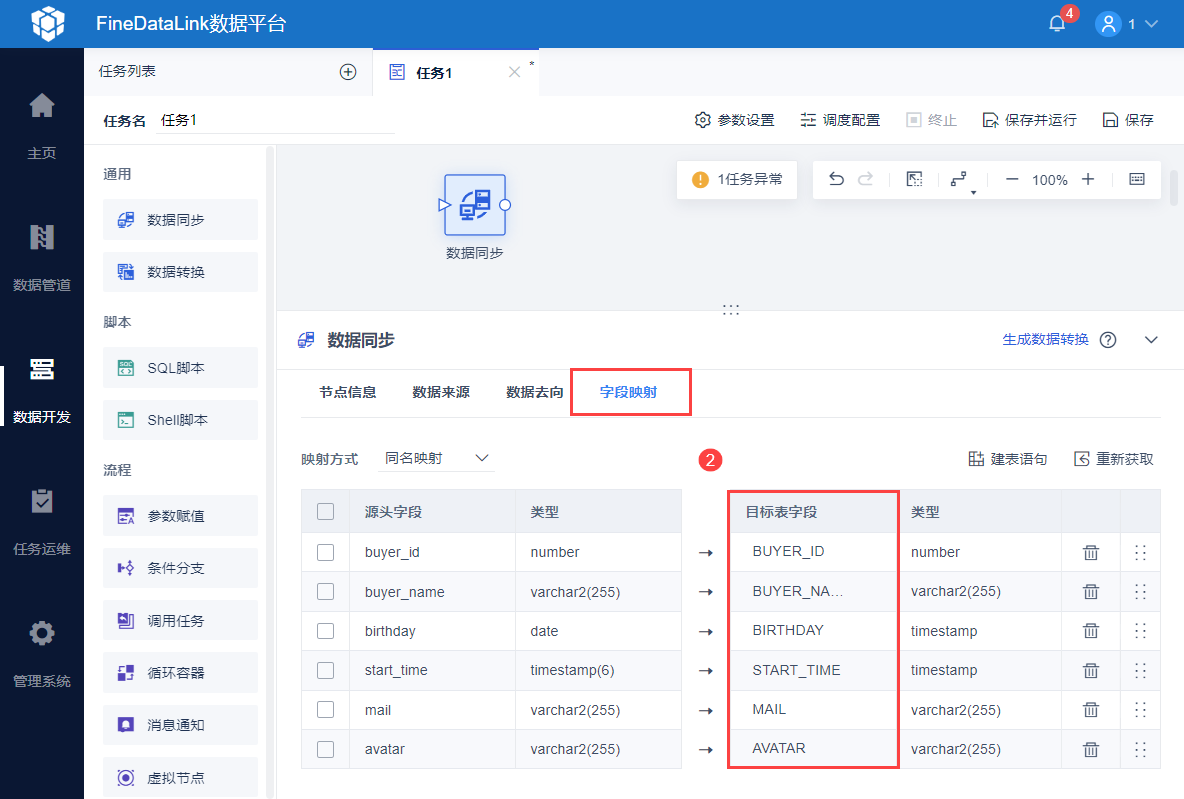Add new task with plus icon
1184x799 pixels.
348,72
